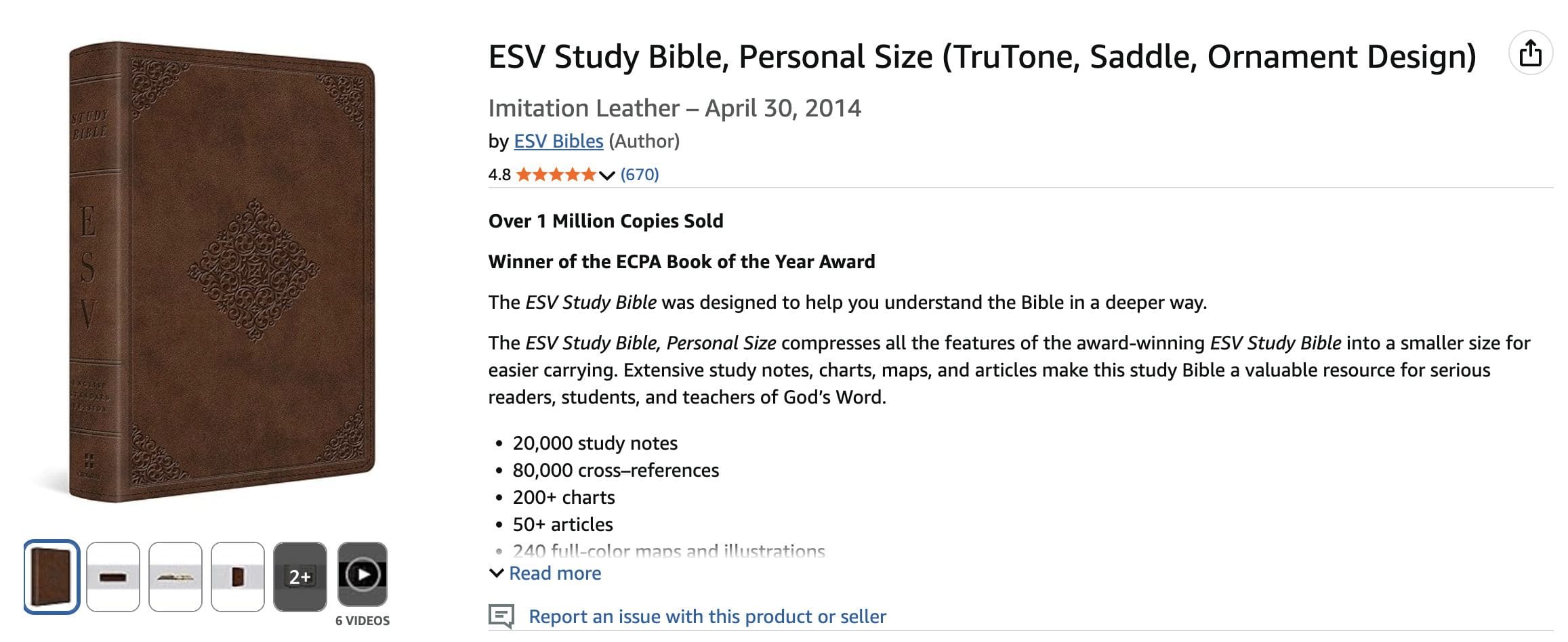The height and width of the screenshot is (642, 1568).
Task: Click the Imitation Leather format text
Action: [x=583, y=108]
